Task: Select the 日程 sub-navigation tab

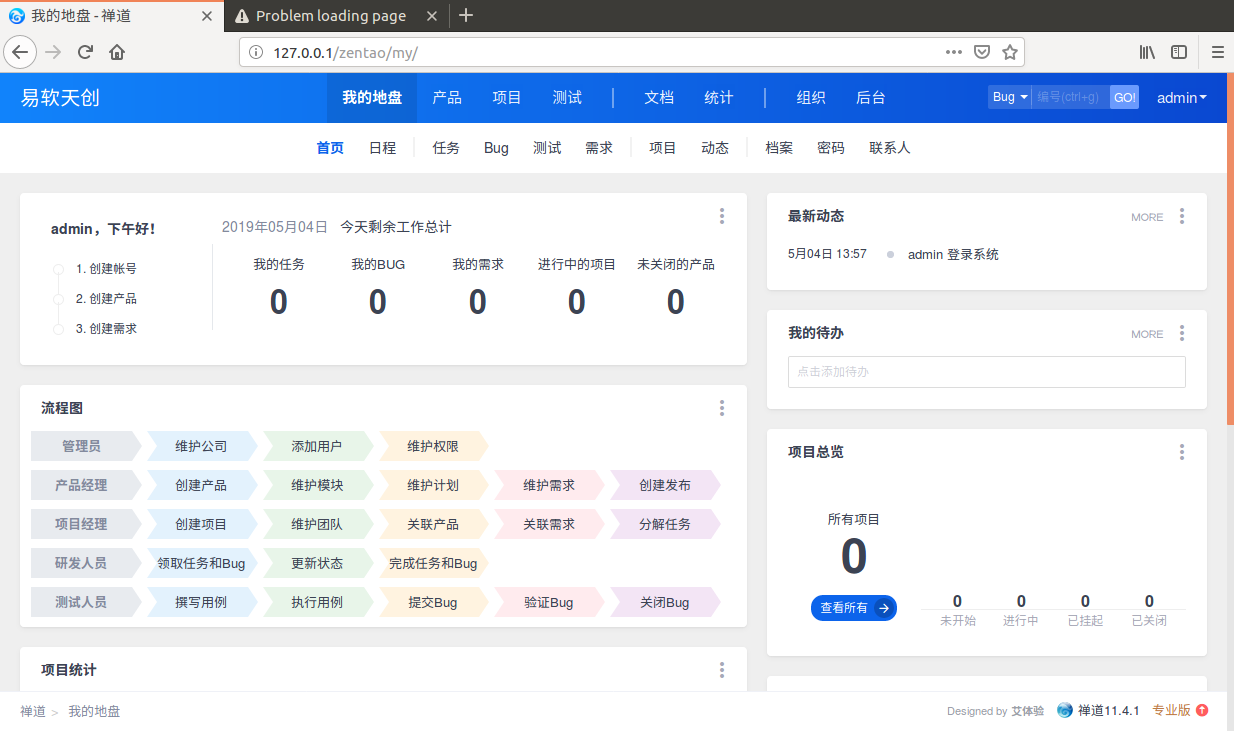Action: point(382,148)
